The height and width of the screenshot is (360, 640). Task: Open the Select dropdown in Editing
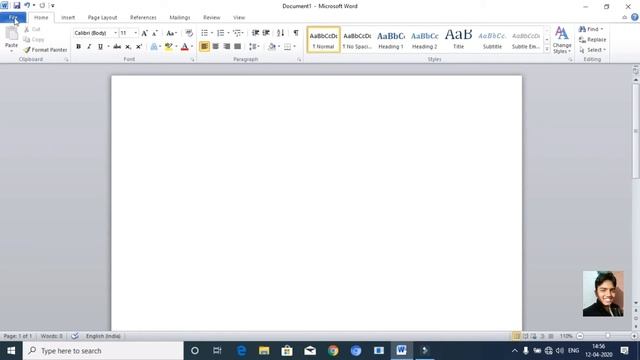pyautogui.click(x=592, y=50)
